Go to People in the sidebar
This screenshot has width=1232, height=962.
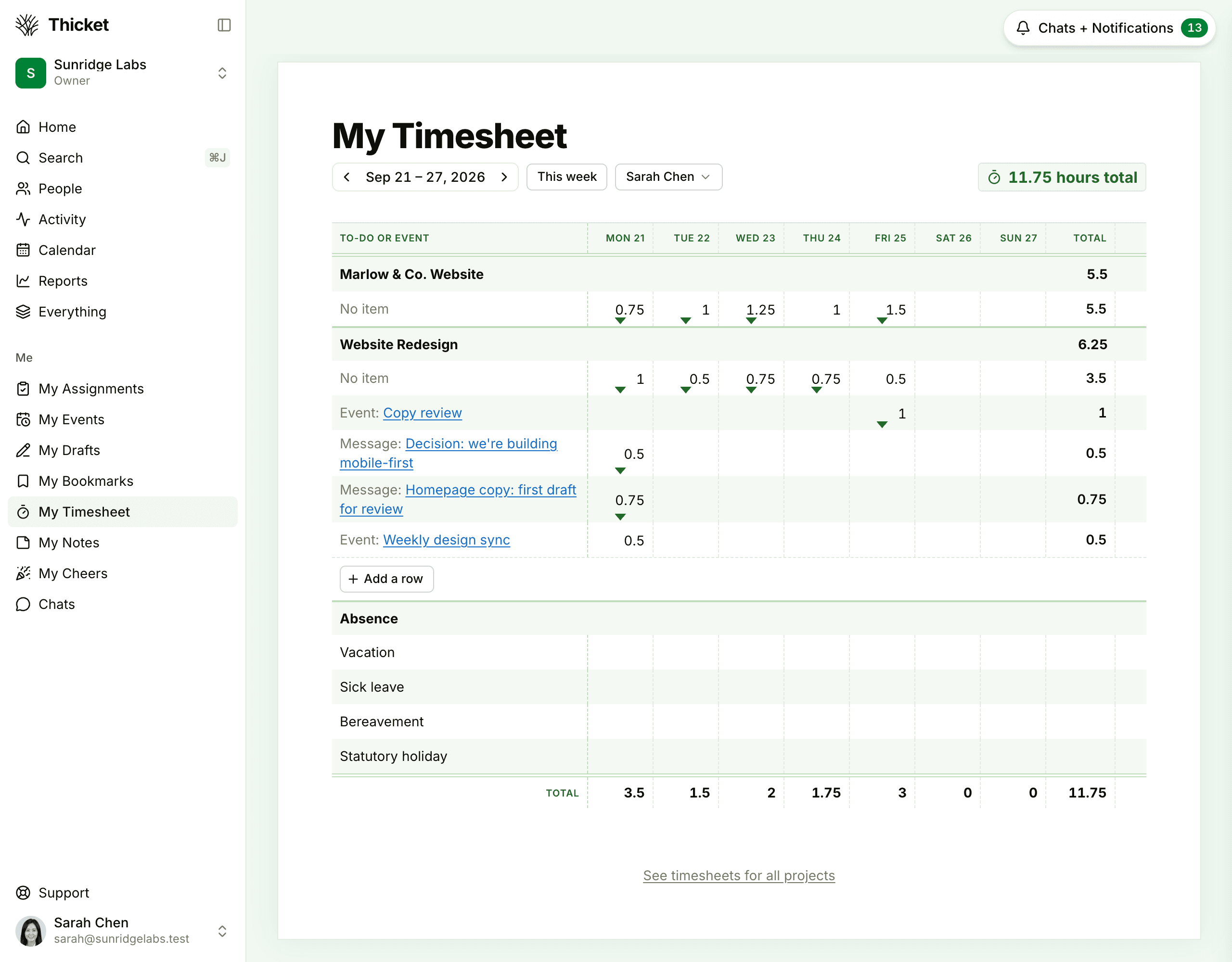(122, 189)
